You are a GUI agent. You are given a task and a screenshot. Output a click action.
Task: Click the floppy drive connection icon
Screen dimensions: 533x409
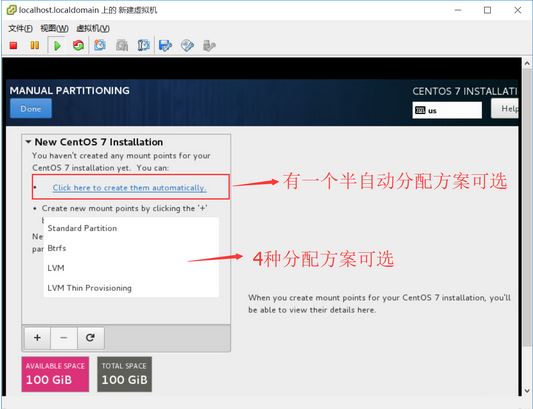tap(165, 45)
